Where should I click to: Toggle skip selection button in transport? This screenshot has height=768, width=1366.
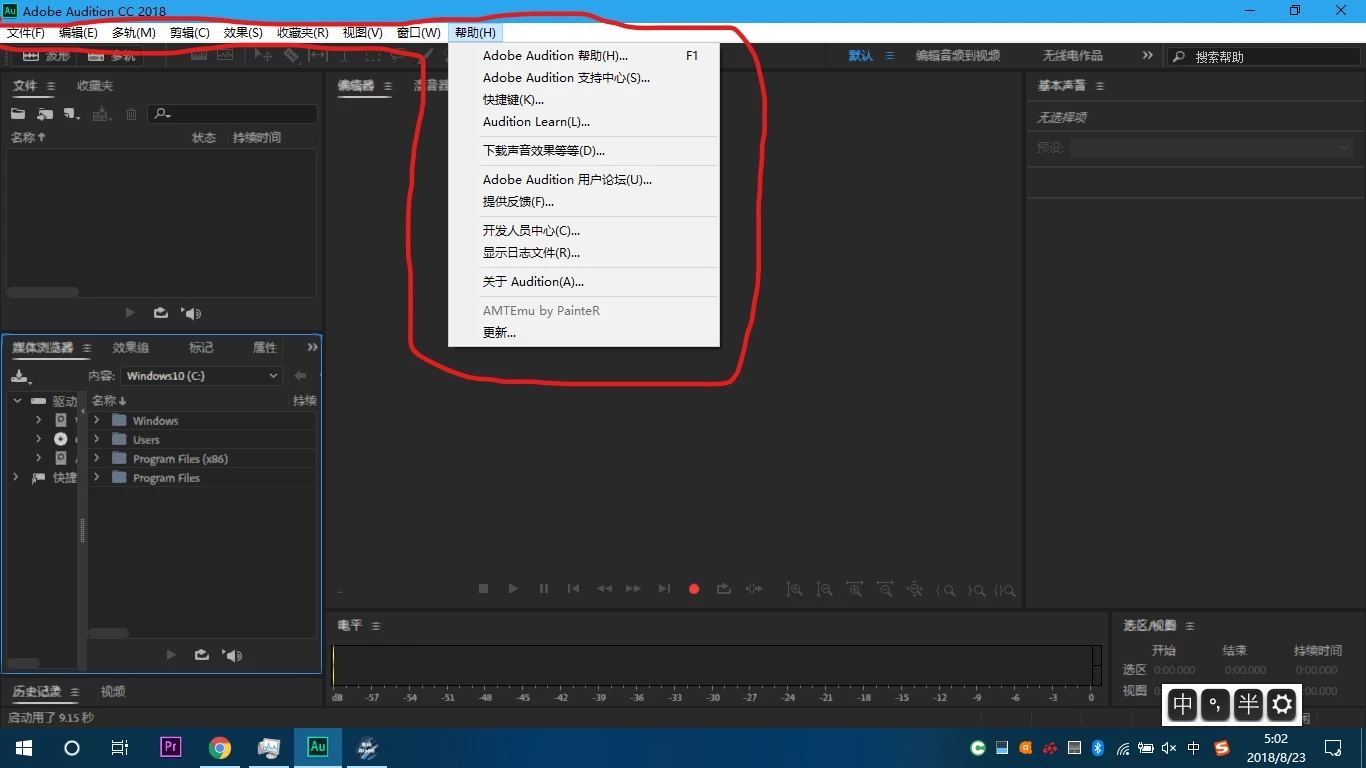coord(754,589)
